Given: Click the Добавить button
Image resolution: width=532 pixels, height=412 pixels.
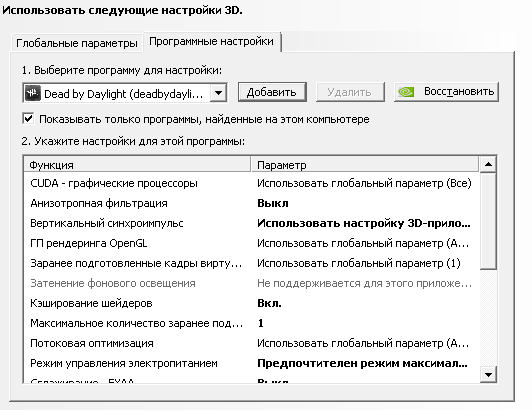Looking at the screenshot, I should (x=272, y=92).
